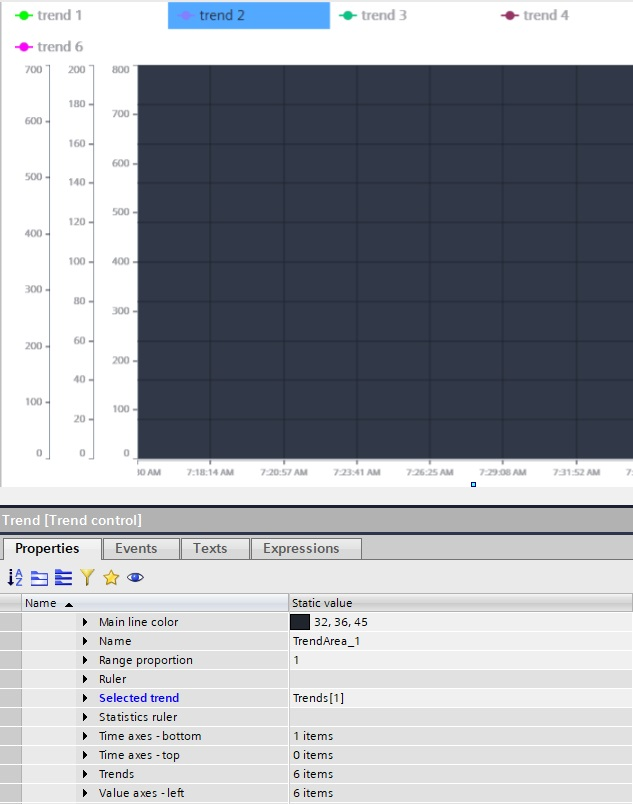Click the Selected trend label text
The image size is (633, 804).
(139, 698)
